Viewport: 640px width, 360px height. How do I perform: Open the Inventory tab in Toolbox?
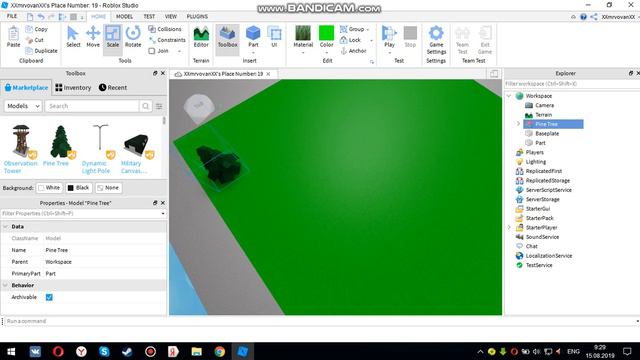coord(73,87)
